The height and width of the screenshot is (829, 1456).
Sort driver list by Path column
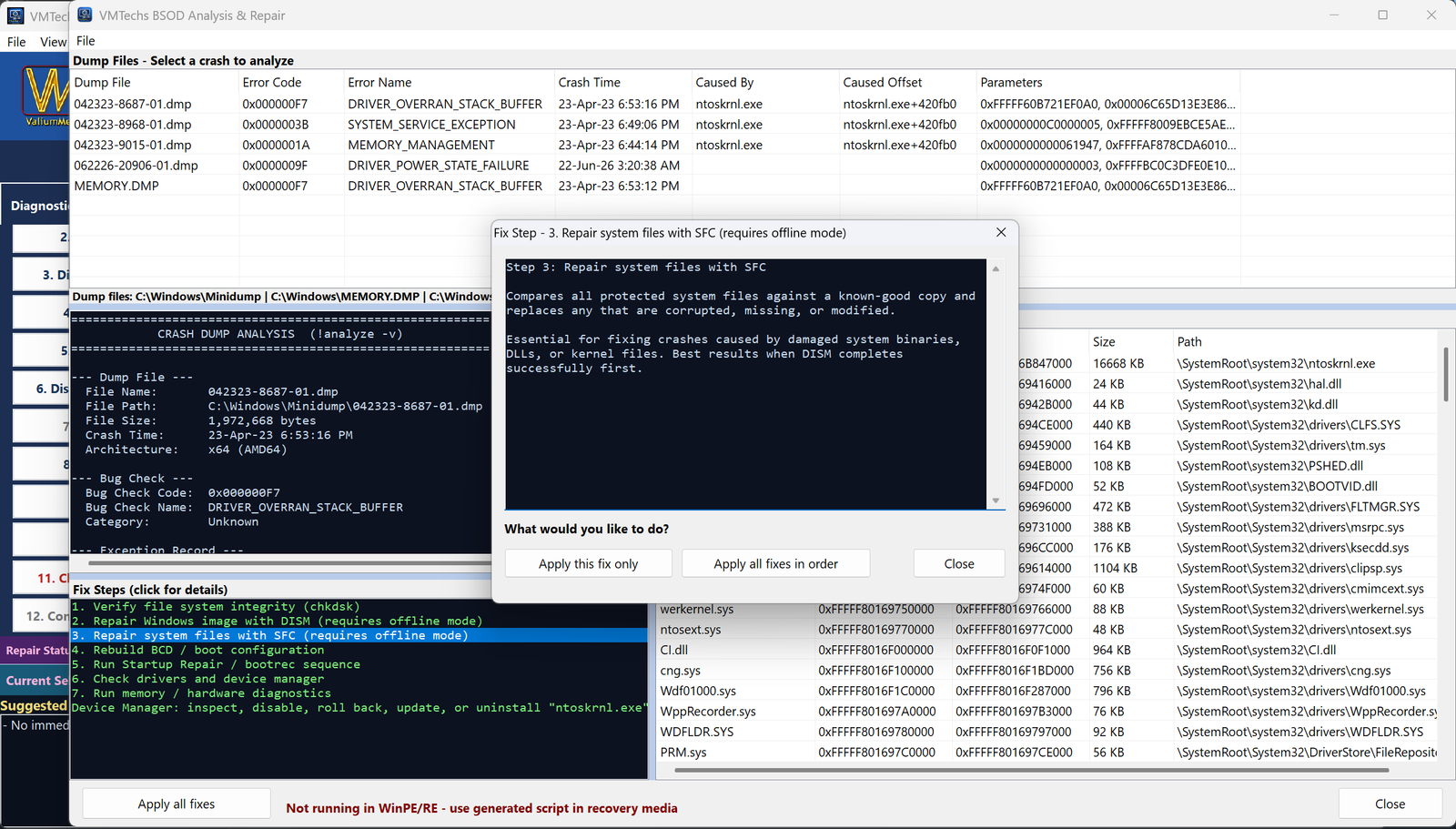point(1306,341)
